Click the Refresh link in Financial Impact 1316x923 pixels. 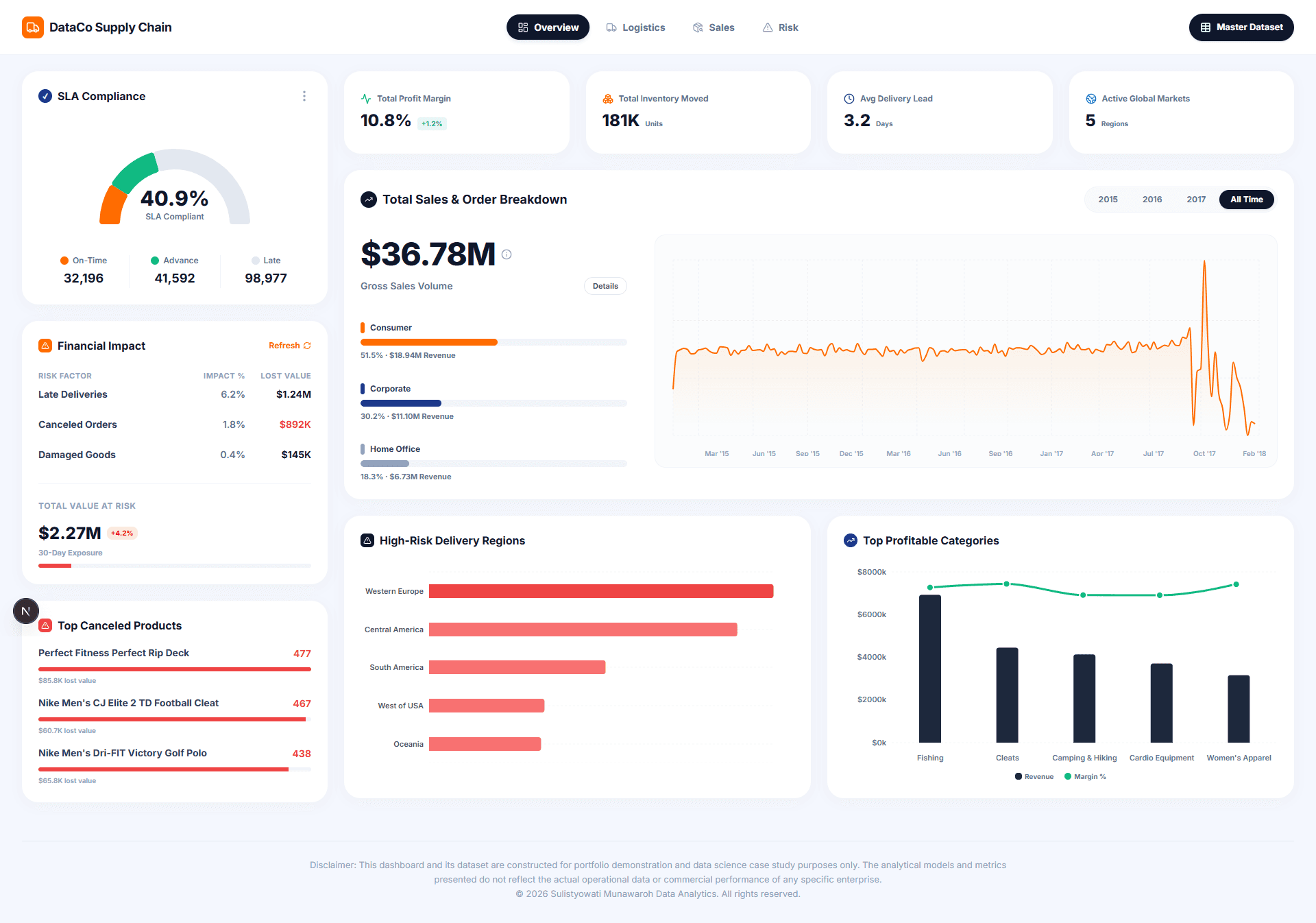point(290,346)
